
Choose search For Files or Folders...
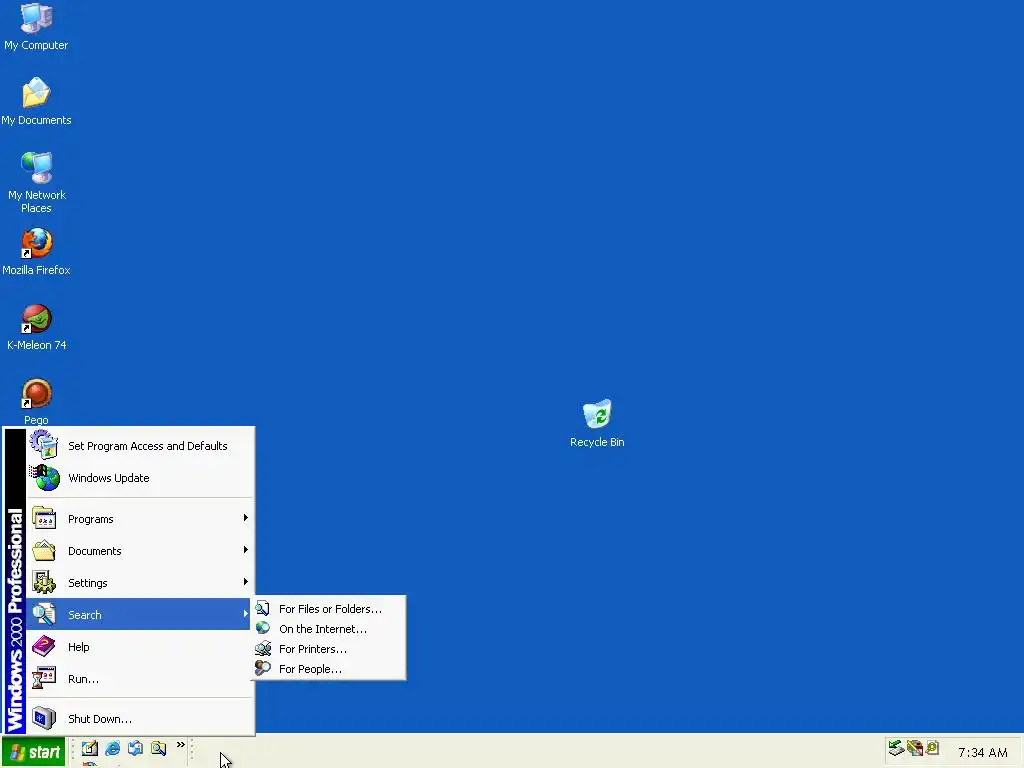[x=329, y=609]
